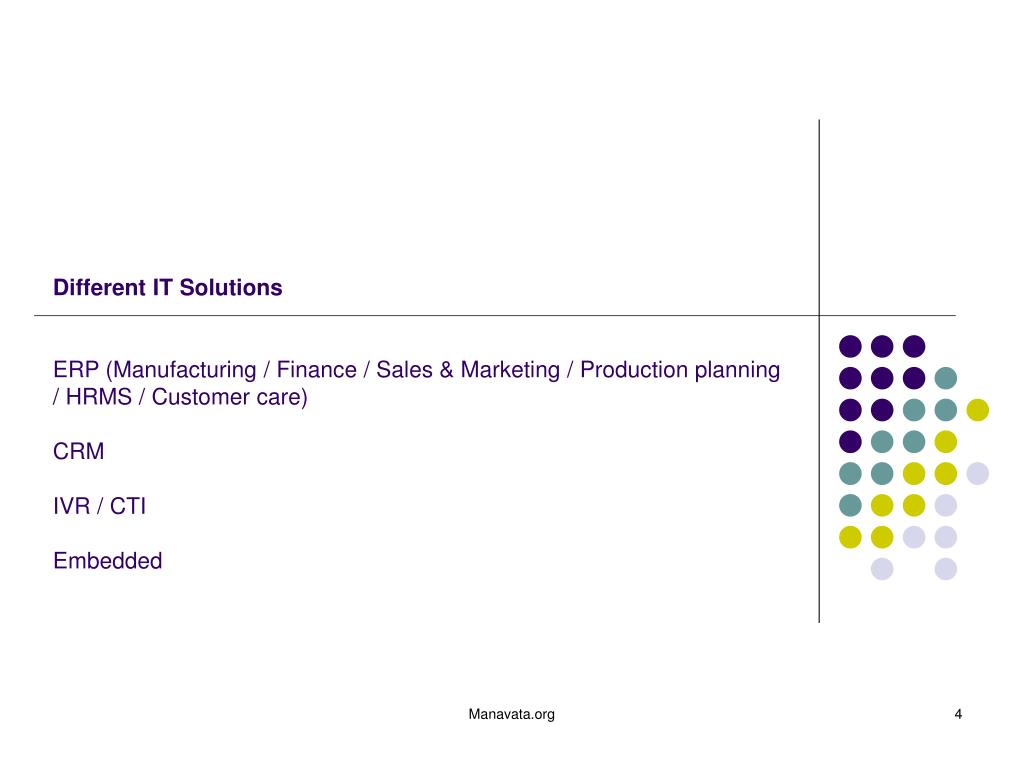The width and height of the screenshot is (1024, 768).
Task: Click the bottom-right lavender dot
Action: pos(946,569)
